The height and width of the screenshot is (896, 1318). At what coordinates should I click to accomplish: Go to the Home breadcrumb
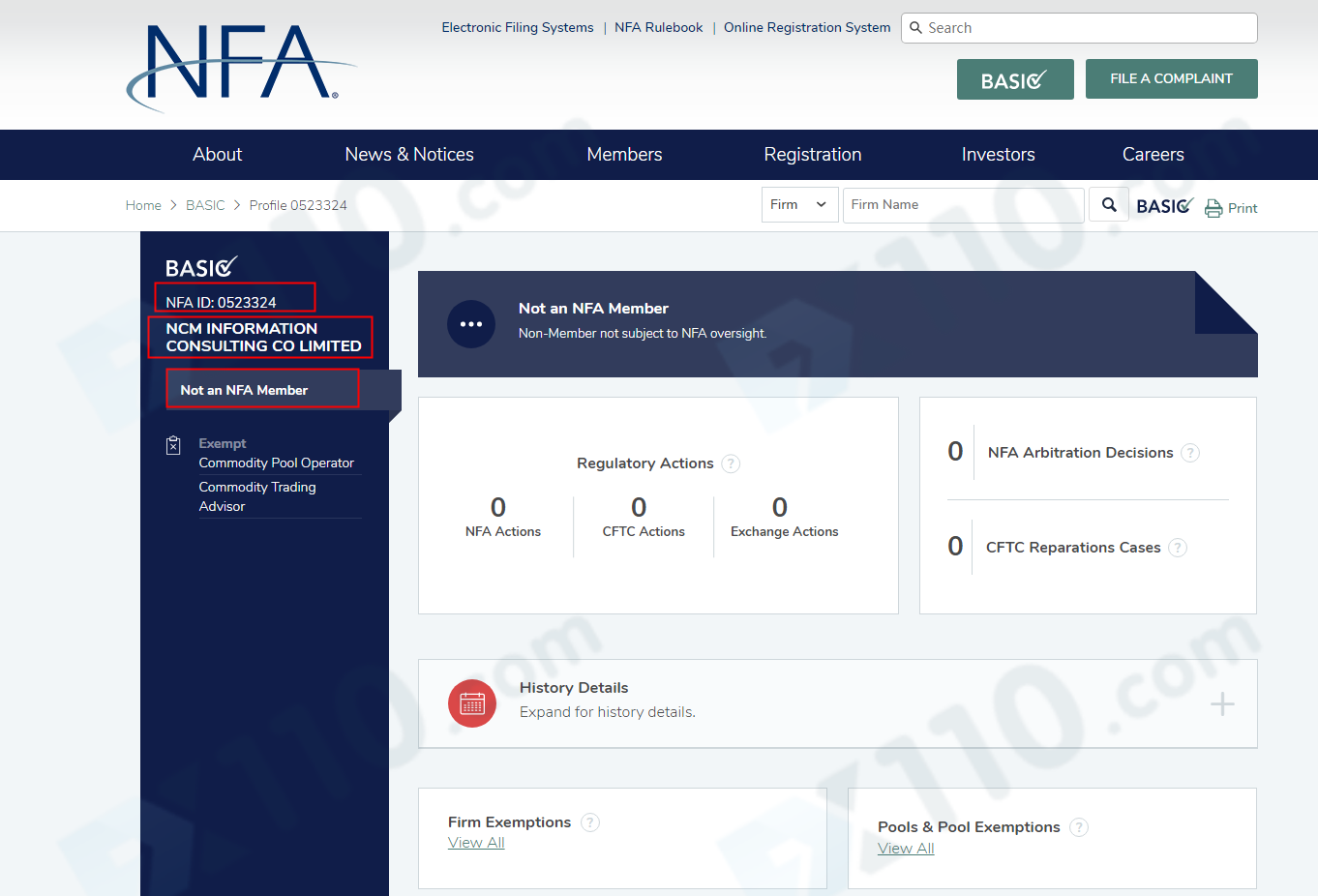tap(143, 205)
